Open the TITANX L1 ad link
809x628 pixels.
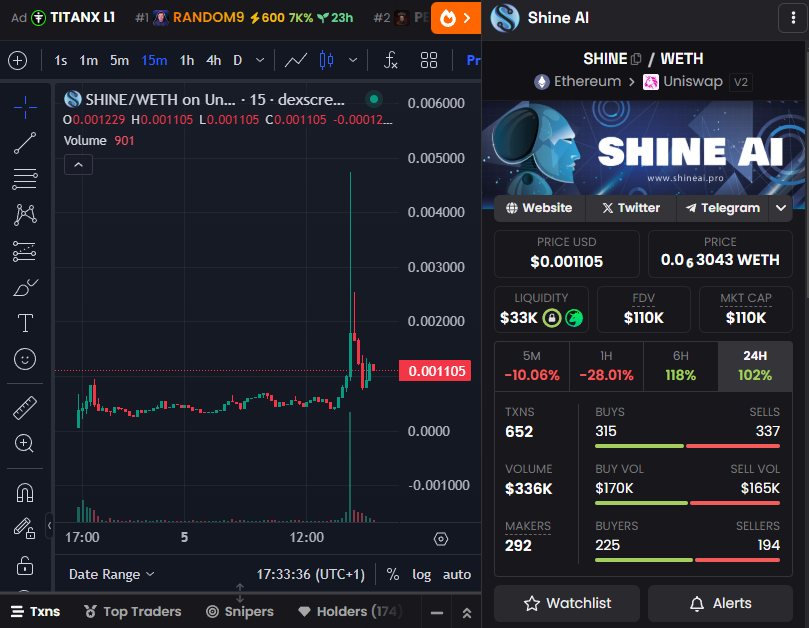point(73,18)
